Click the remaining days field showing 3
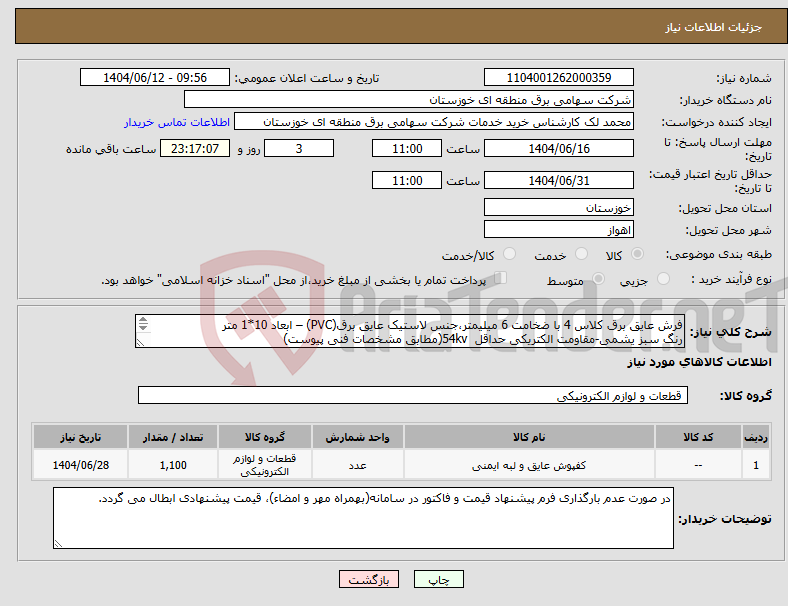Screen dimensions: 788x606 299,149
